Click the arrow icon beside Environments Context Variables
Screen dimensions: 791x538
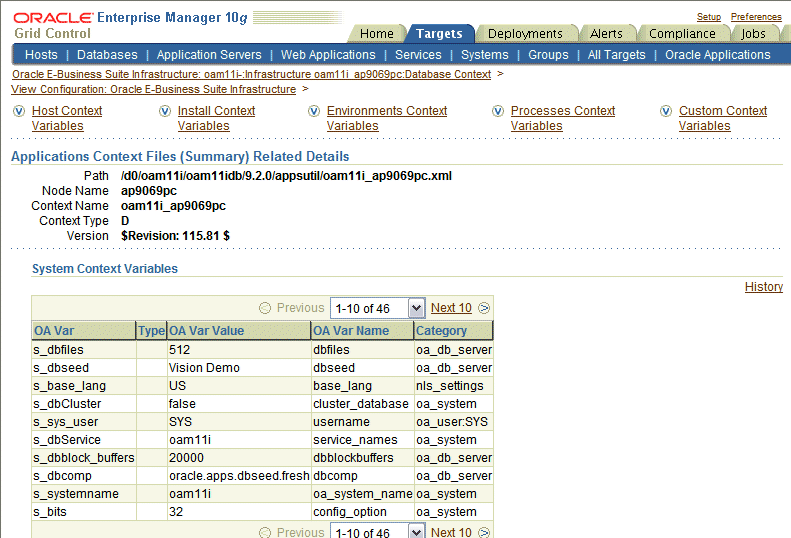[x=314, y=111]
